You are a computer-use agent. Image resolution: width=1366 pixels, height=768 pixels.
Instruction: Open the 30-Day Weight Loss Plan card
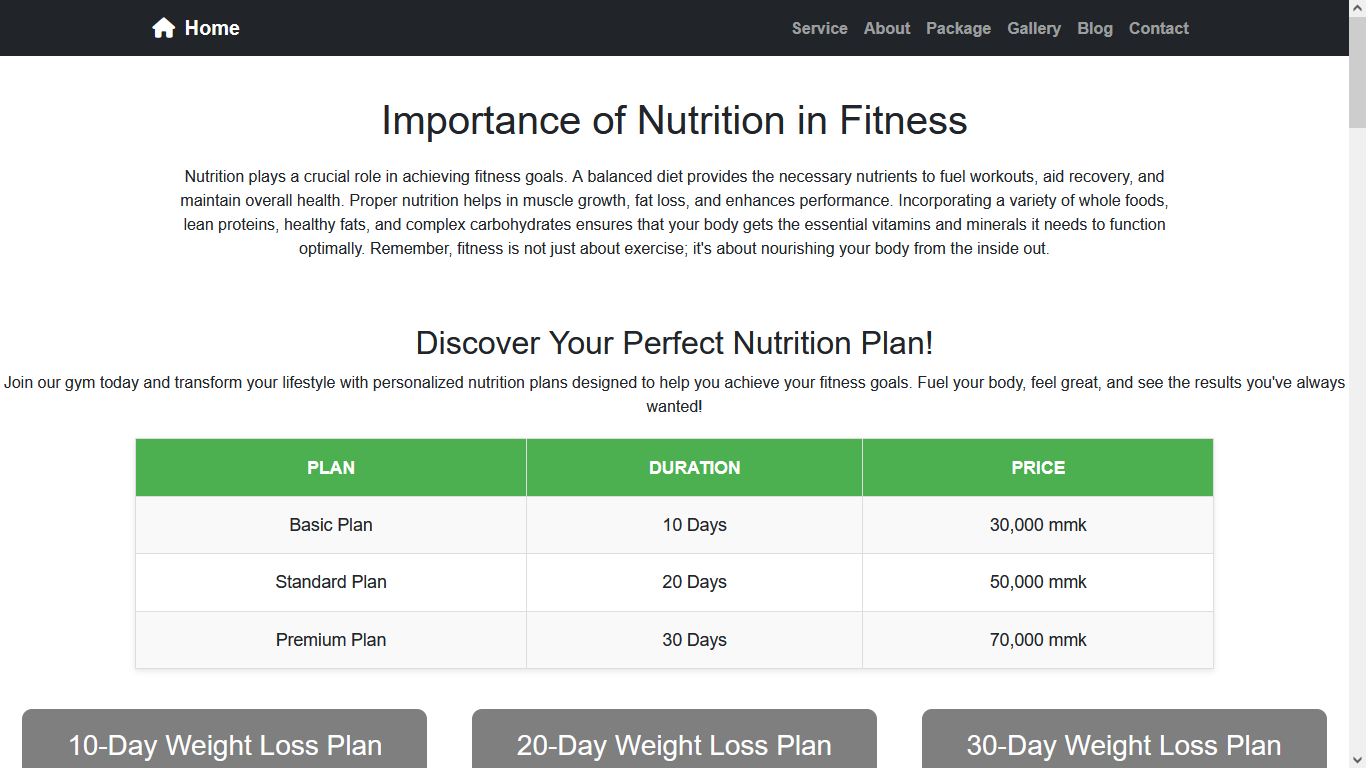coord(1124,745)
